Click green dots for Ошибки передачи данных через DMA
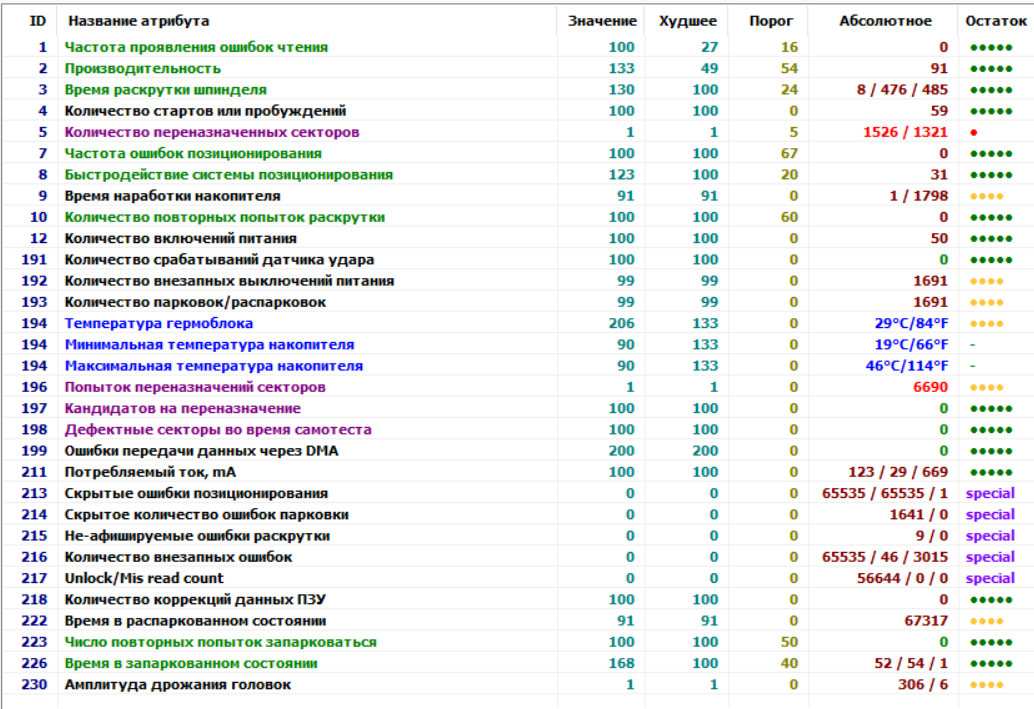Screen dimensions: 1034x709 (x=990, y=451)
